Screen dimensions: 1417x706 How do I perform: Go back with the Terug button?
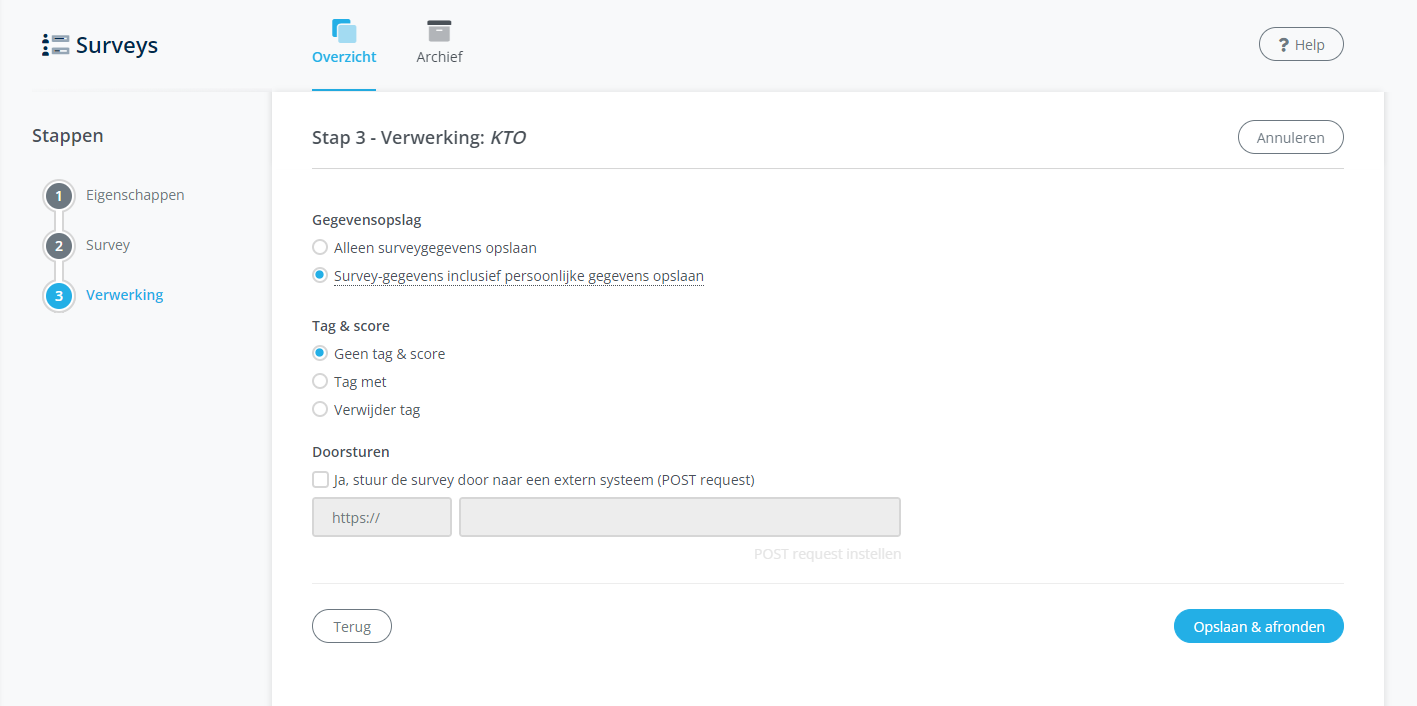coord(352,626)
